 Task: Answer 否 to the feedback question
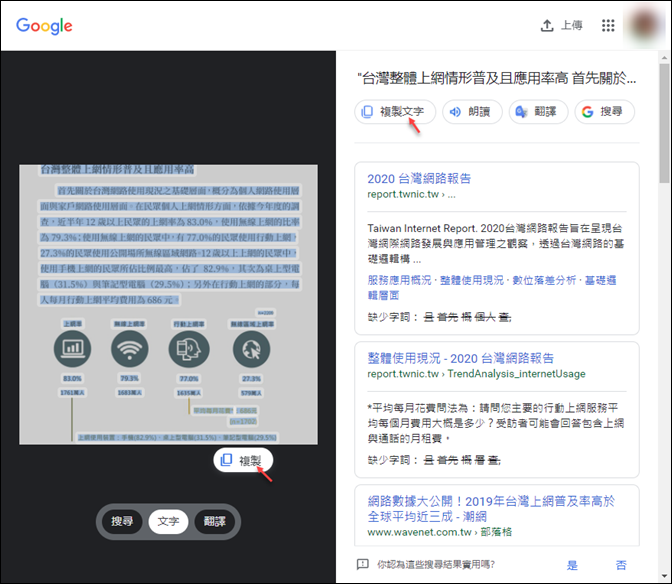click(x=621, y=565)
